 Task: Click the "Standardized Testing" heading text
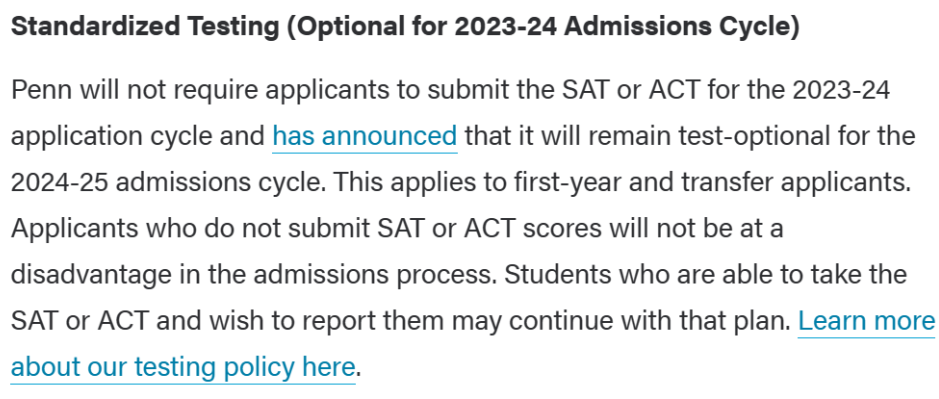pyautogui.click(x=145, y=28)
